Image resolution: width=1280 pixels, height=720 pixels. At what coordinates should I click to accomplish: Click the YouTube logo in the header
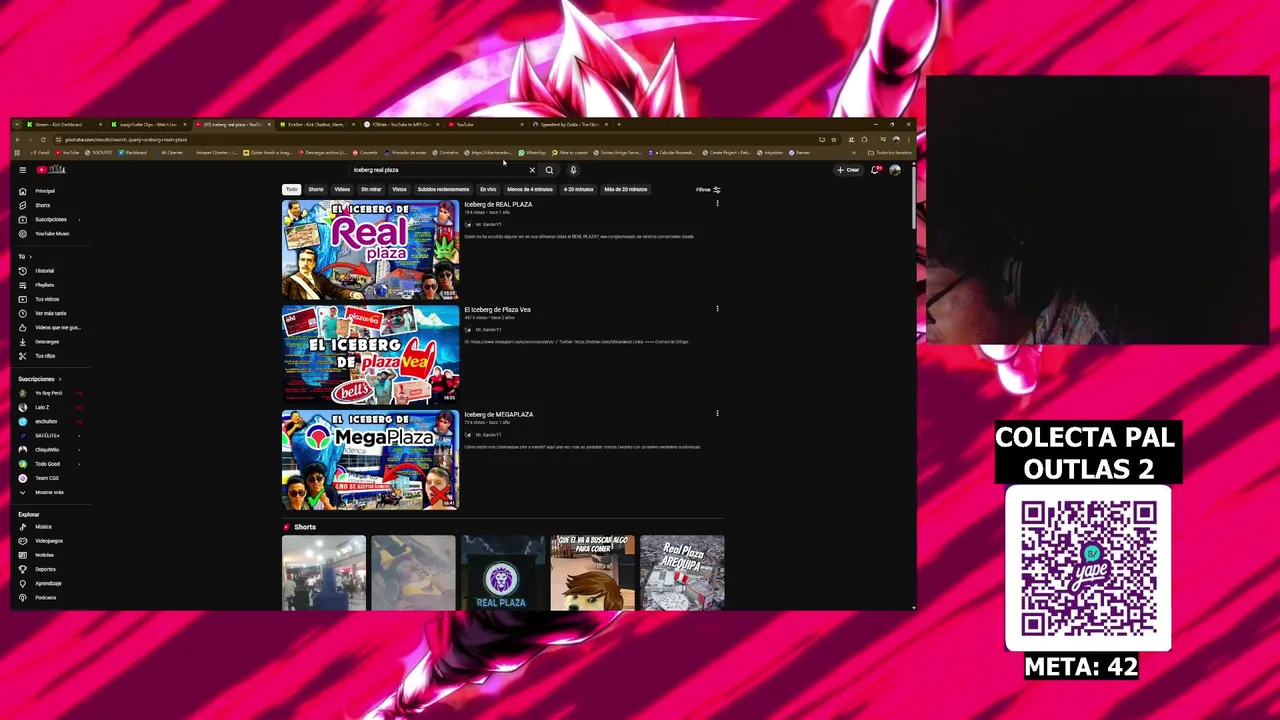[x=51, y=170]
